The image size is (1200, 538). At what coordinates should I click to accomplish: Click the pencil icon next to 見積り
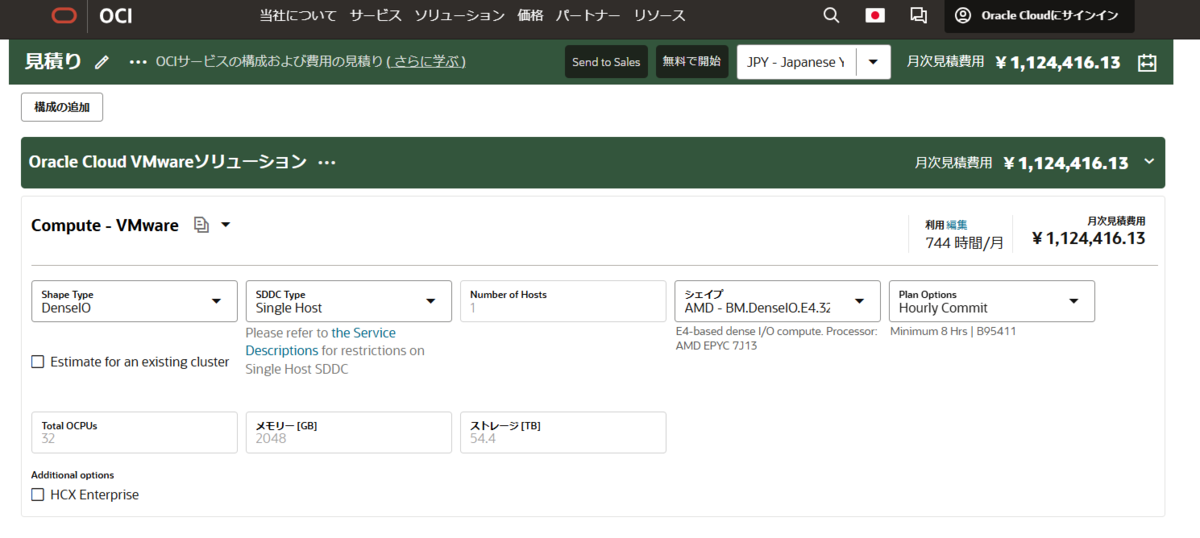click(102, 62)
